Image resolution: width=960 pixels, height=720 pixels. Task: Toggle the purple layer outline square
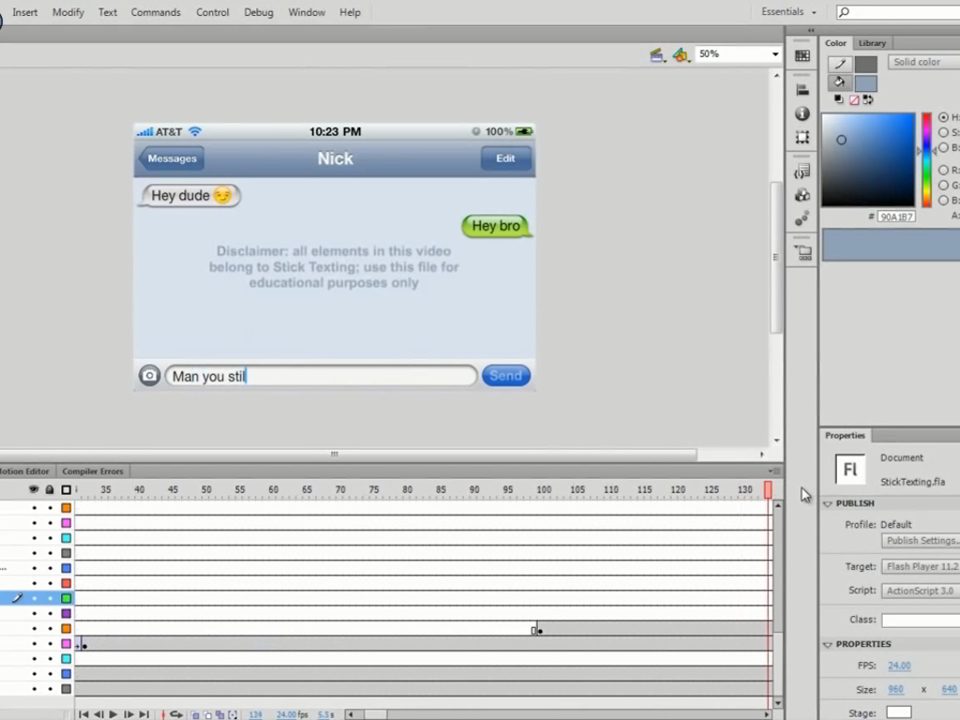point(66,613)
